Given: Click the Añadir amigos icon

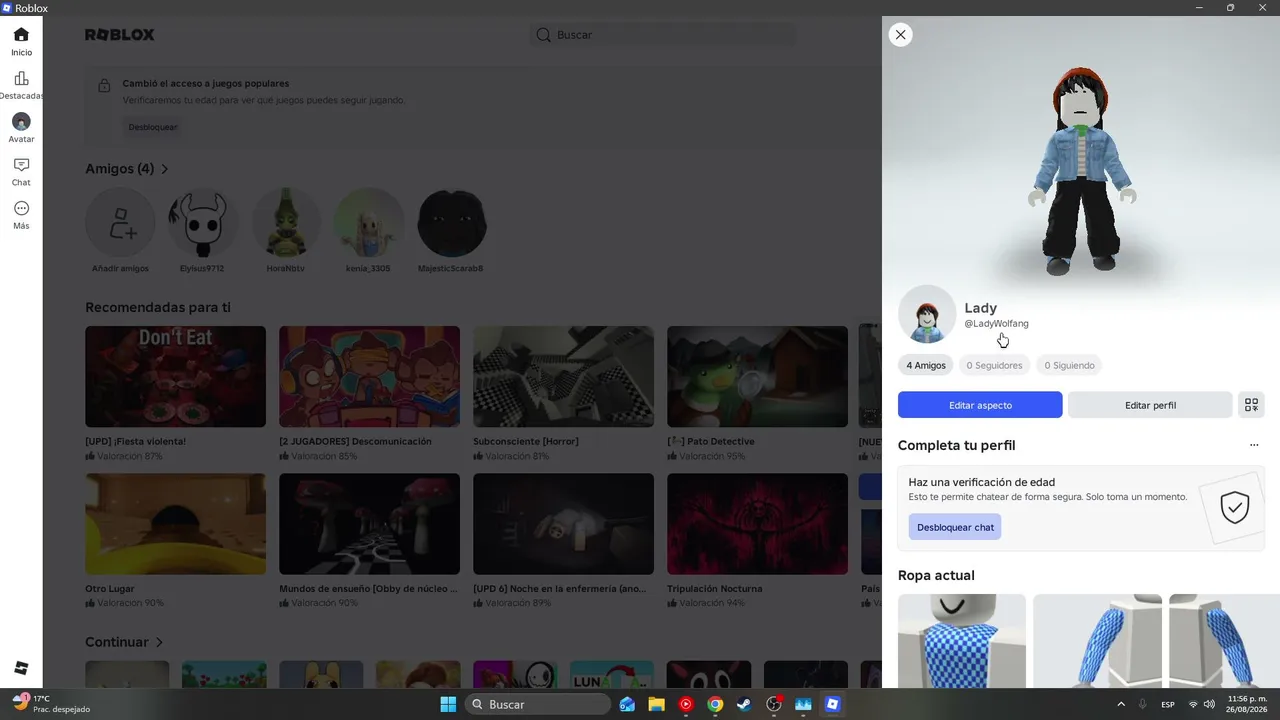Looking at the screenshot, I should 120,223.
